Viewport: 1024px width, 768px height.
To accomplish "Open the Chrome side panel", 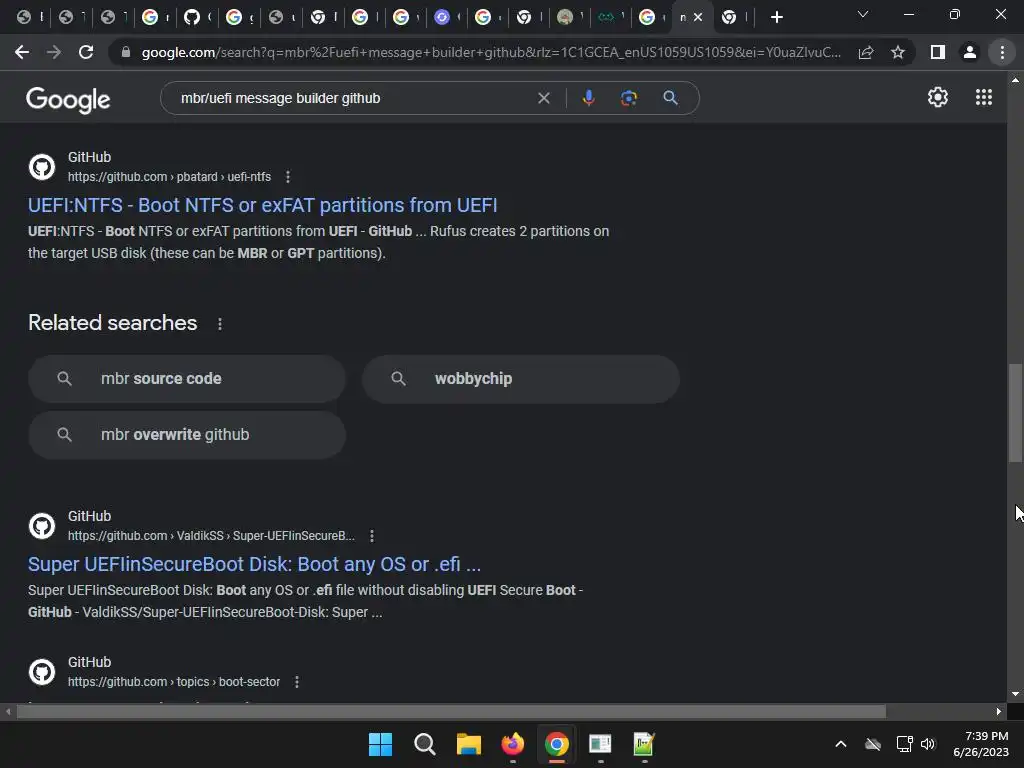I will (x=938, y=52).
